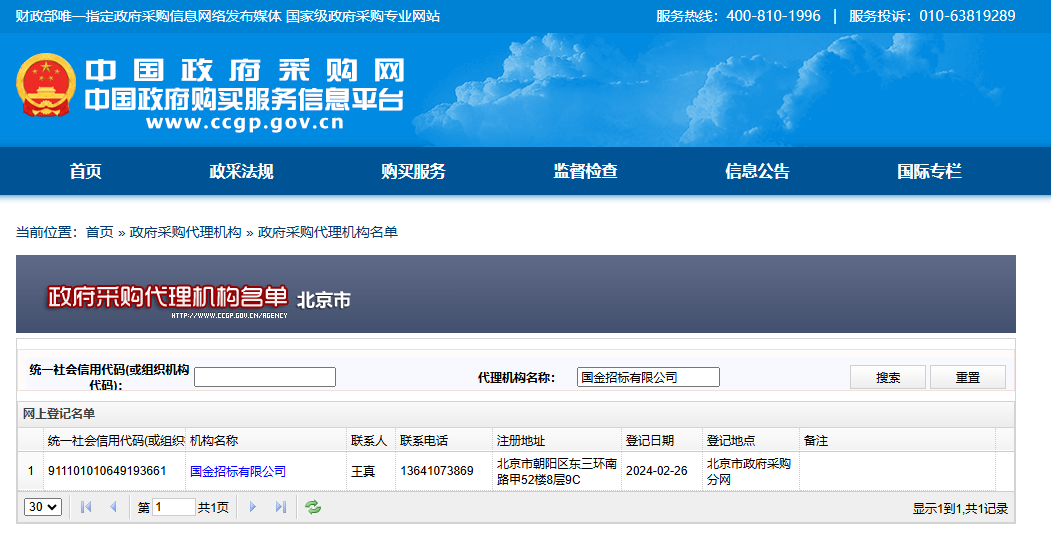Click the national emblem logo in header
This screenshot has height=553, width=1051.
pyautogui.click(x=46, y=87)
